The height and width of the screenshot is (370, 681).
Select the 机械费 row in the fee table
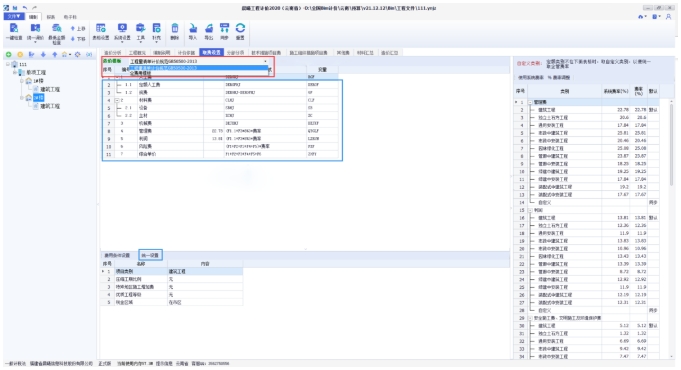coord(220,123)
